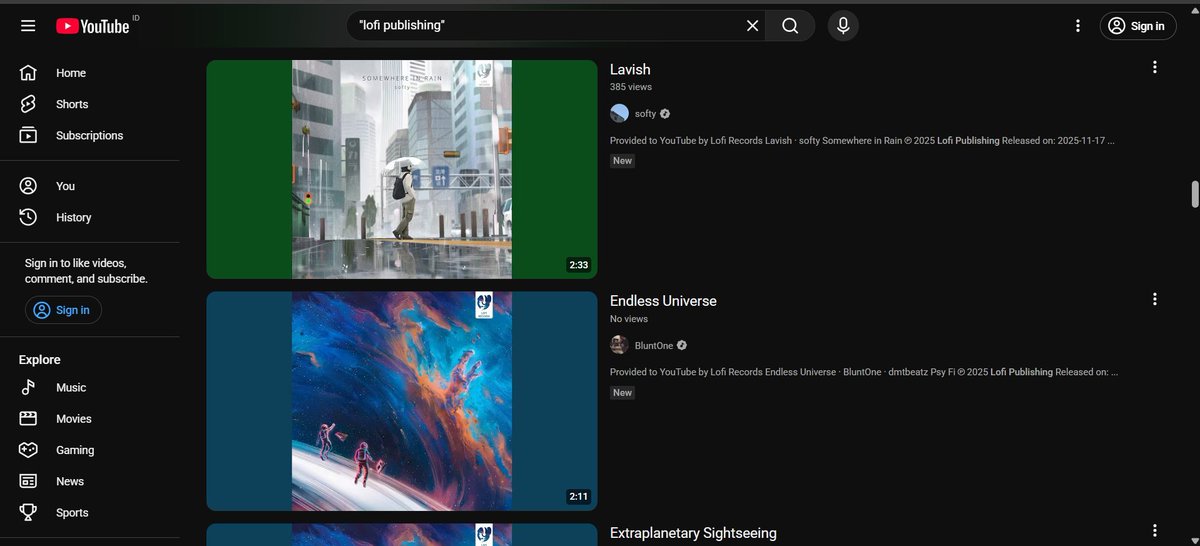This screenshot has height=546, width=1200.
Task: Click the 385 views text
Action: (x=631, y=87)
